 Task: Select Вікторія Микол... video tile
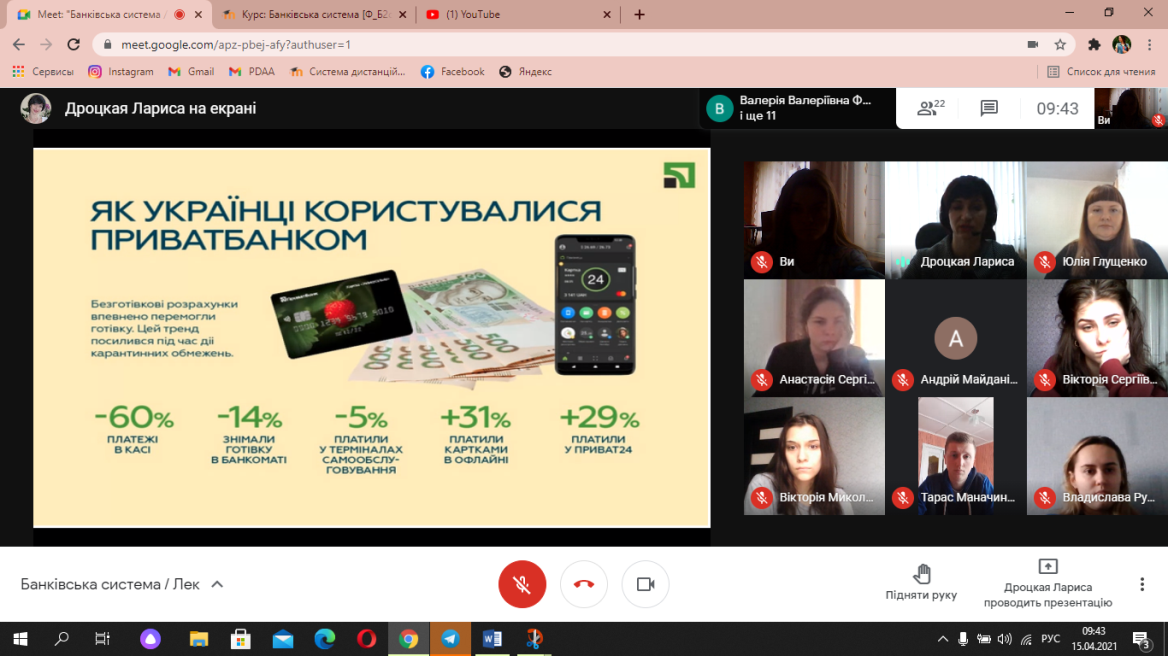(x=814, y=456)
